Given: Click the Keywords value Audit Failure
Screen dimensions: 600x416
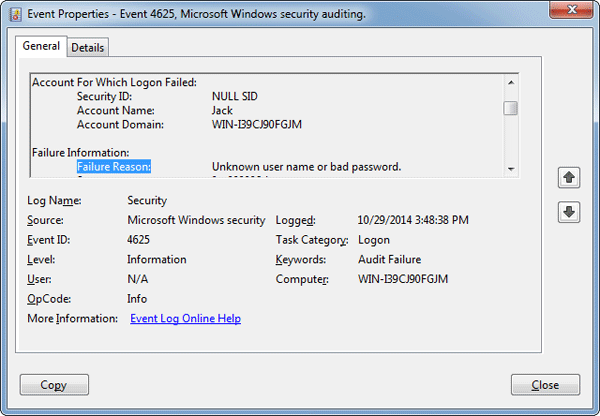Looking at the screenshot, I should point(390,260).
